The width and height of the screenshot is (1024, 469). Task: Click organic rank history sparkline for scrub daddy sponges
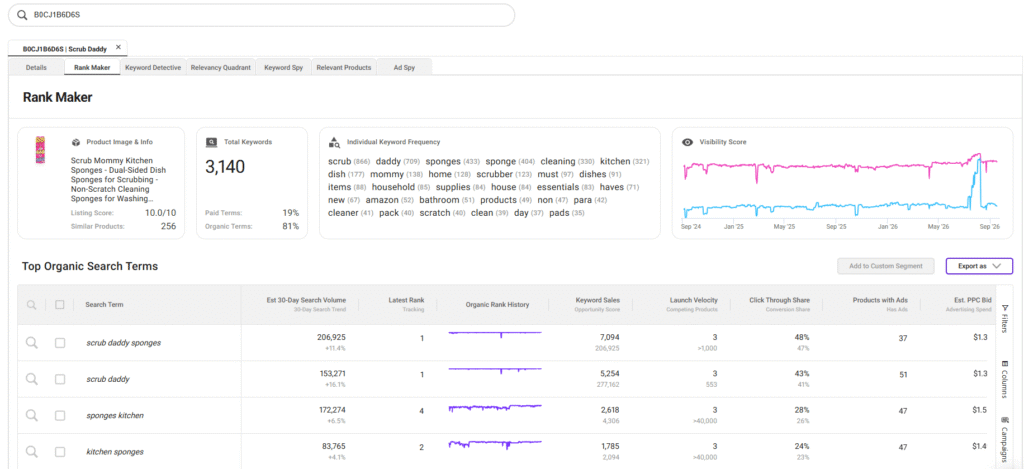tap(495, 333)
